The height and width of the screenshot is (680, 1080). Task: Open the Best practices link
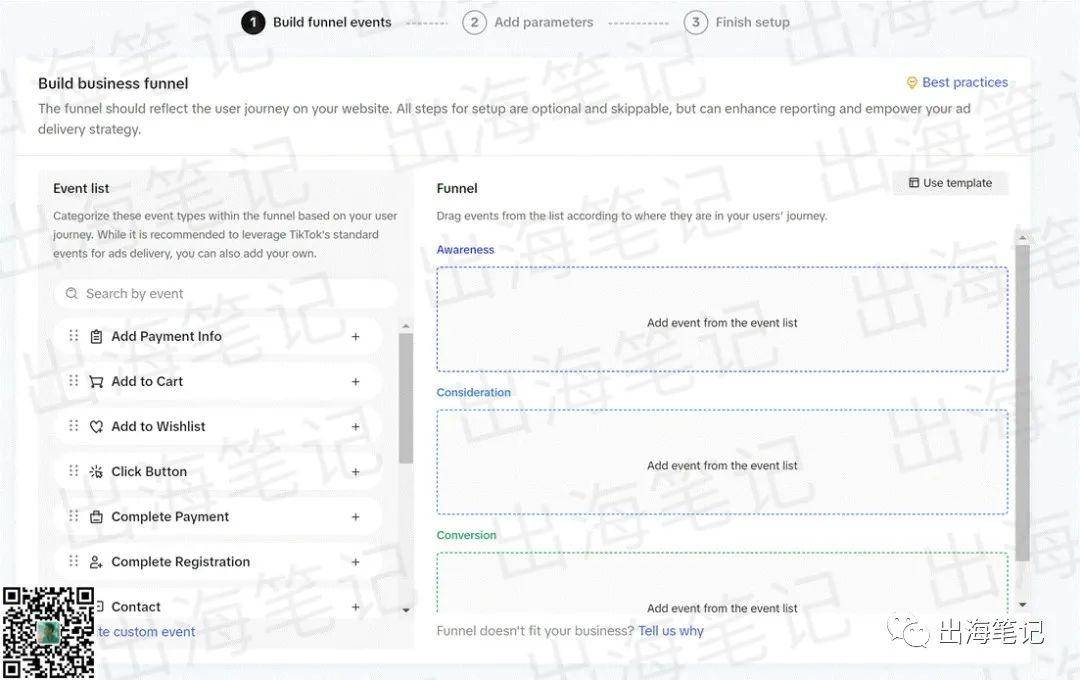tap(965, 82)
